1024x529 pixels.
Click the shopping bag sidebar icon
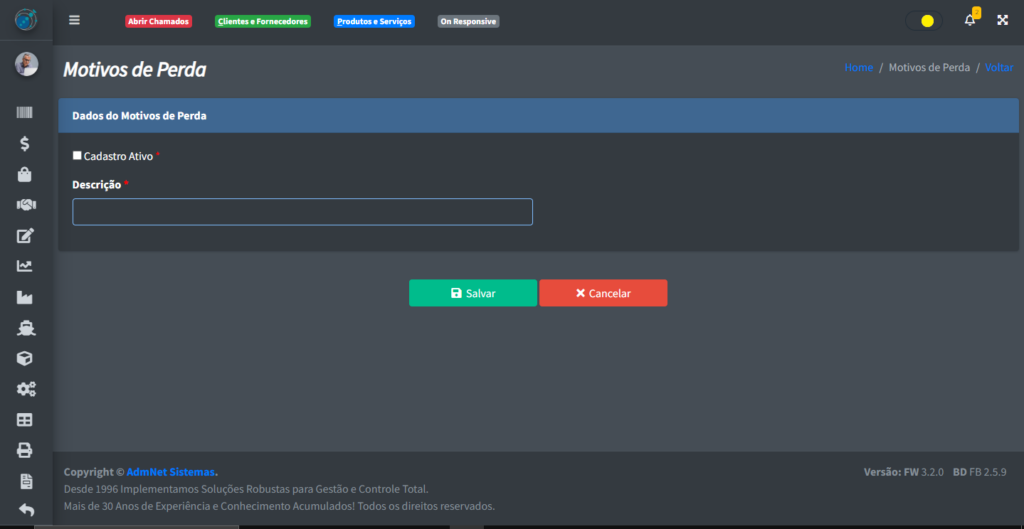[25, 174]
